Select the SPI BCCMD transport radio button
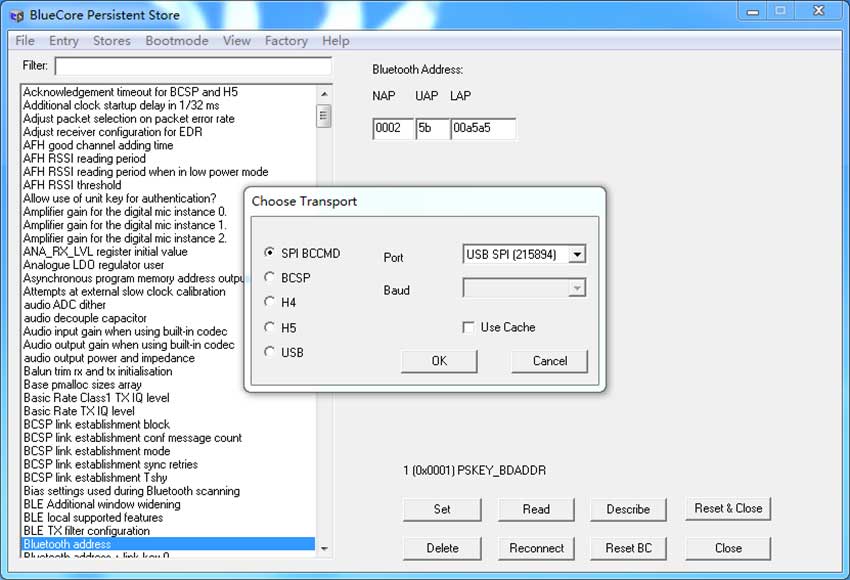850x580 pixels. pyautogui.click(x=269, y=253)
